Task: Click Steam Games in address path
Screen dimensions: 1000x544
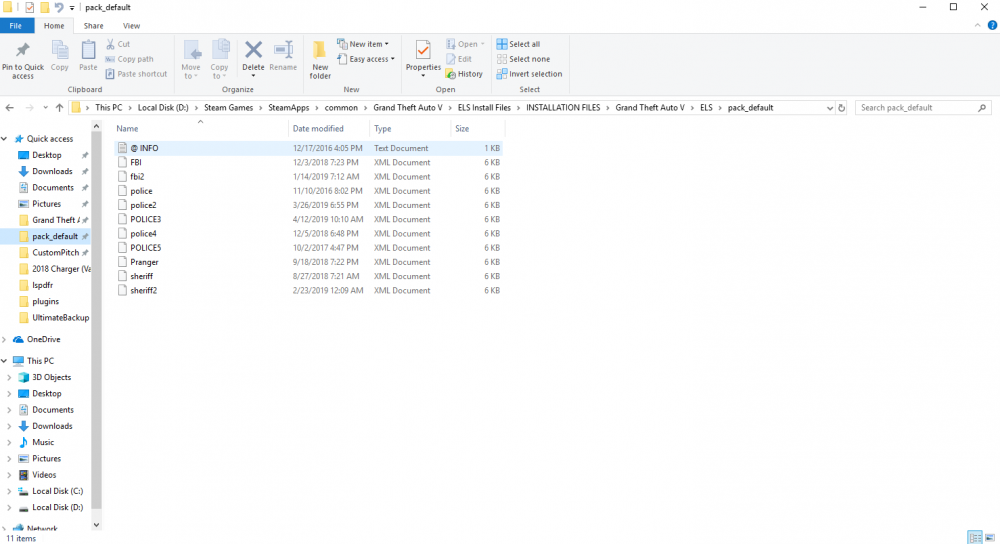Action: 228,108
